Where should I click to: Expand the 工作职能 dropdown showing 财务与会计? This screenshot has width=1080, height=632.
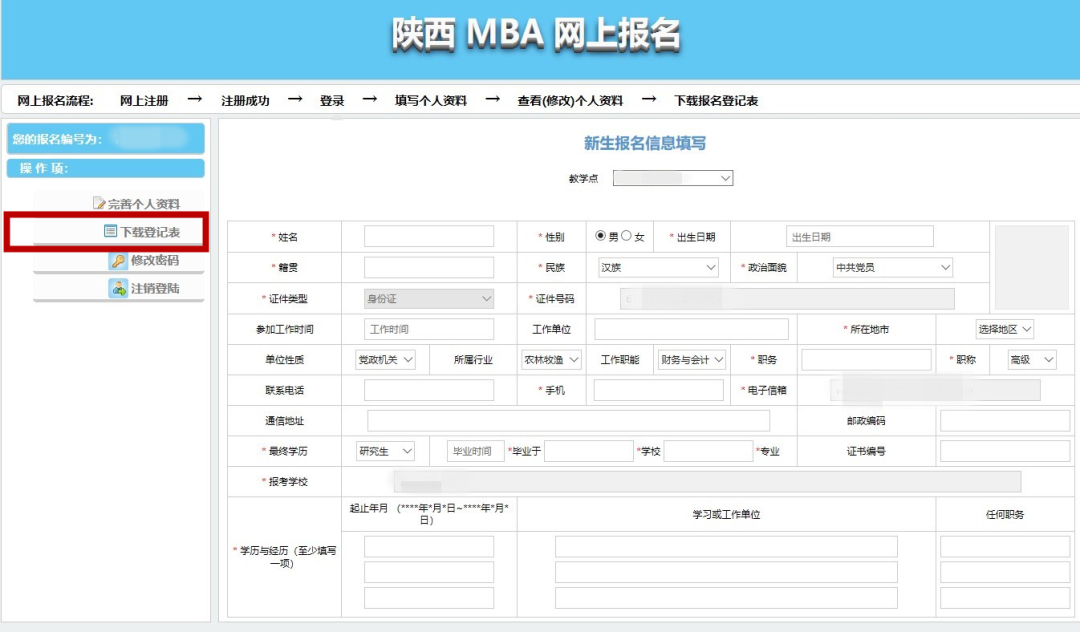(692, 359)
